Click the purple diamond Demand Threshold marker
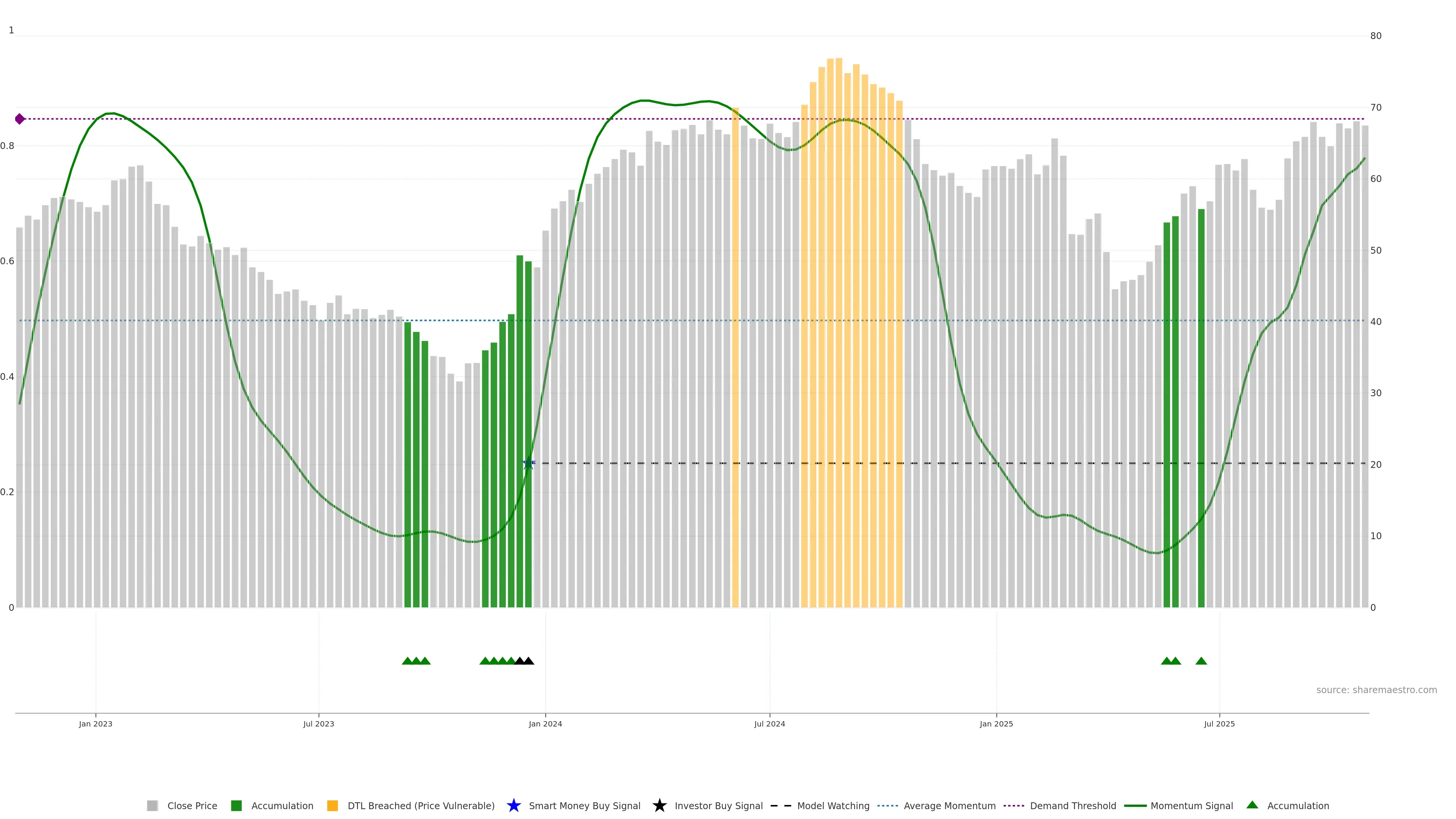The image size is (1456, 819). click(x=20, y=119)
